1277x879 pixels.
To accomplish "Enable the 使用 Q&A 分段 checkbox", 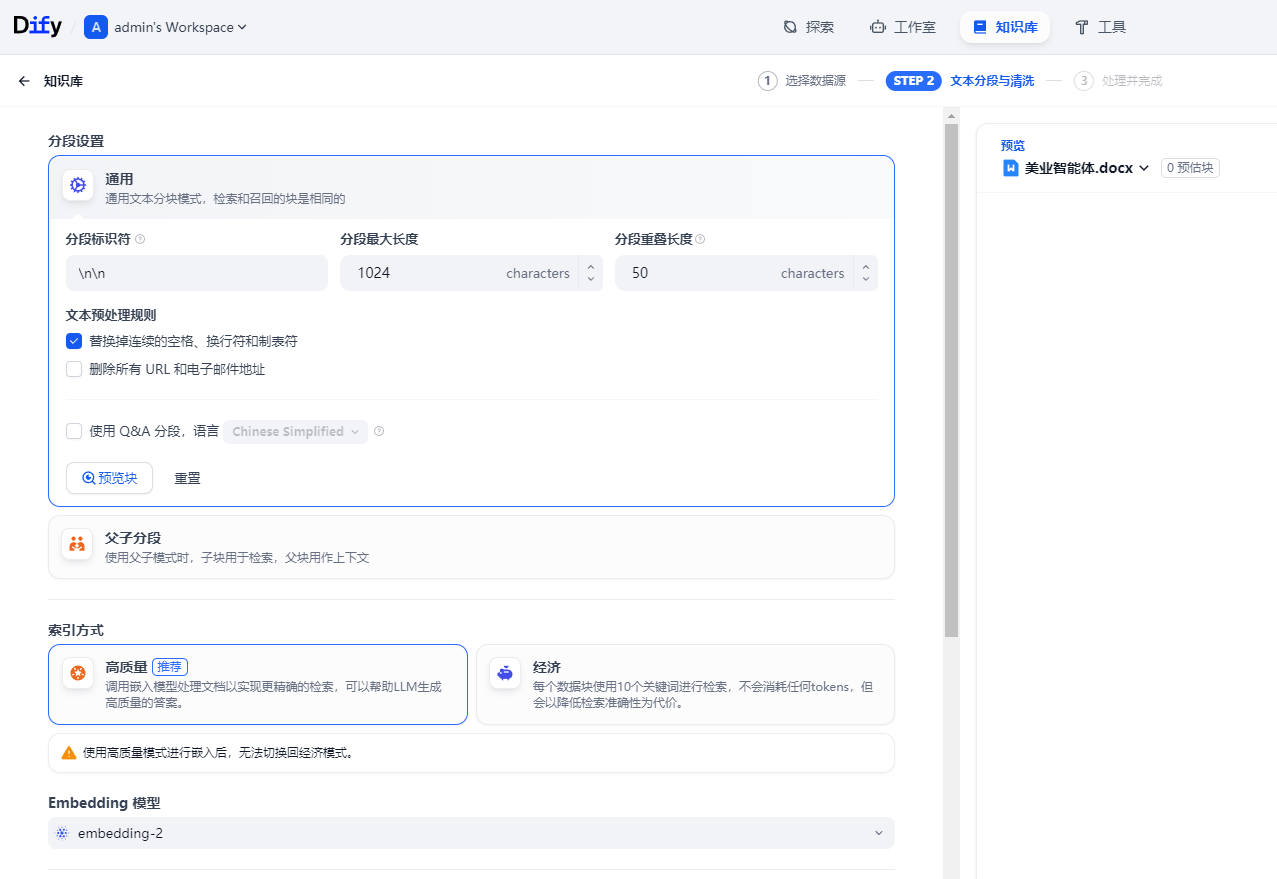I will tap(74, 431).
